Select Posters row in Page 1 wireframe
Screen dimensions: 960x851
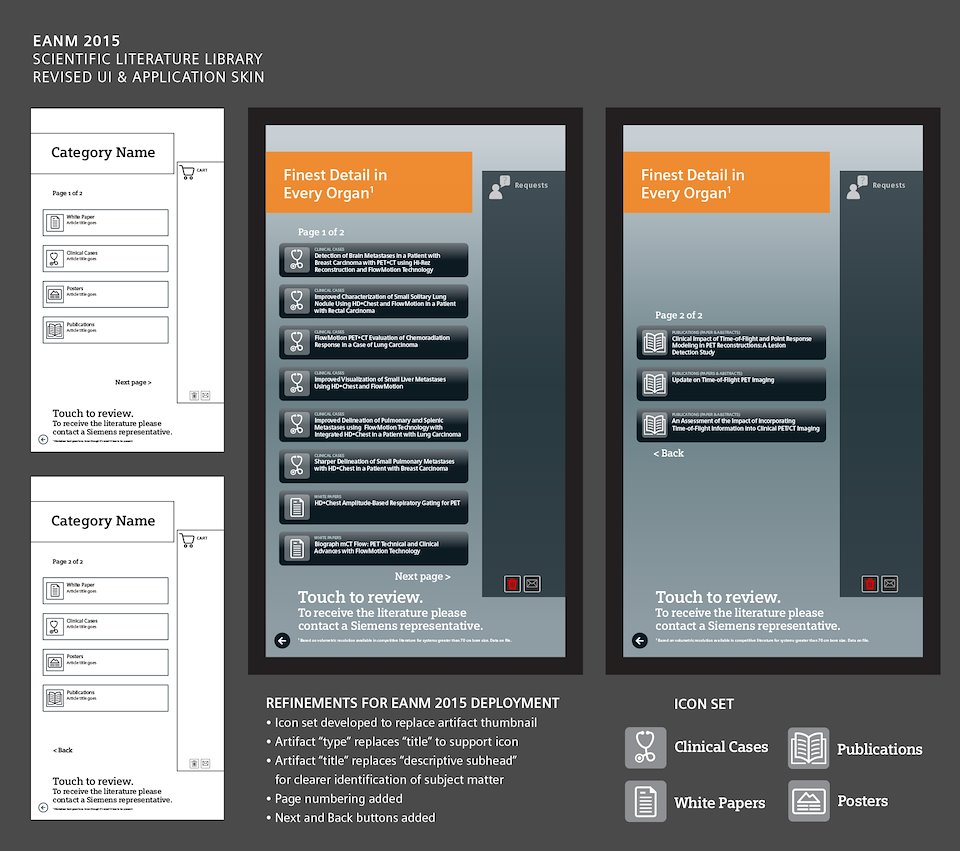[105, 294]
